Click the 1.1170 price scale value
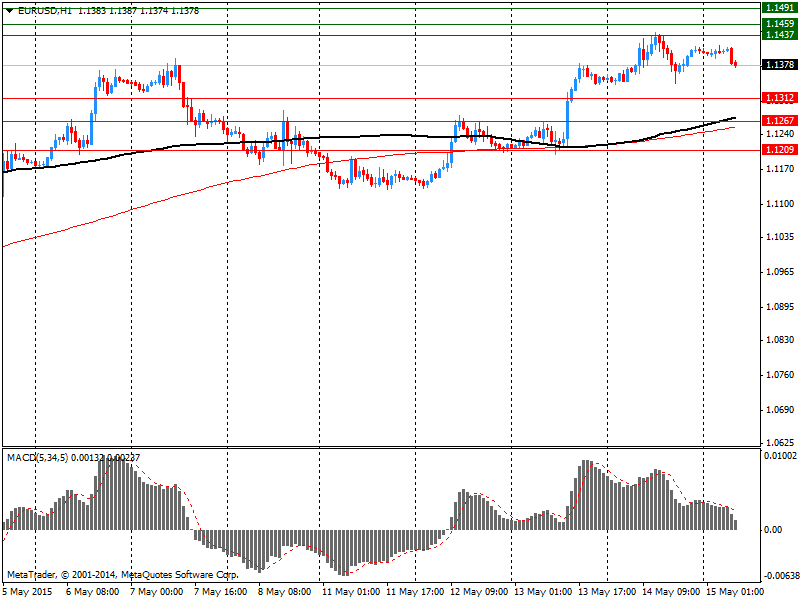 click(x=780, y=169)
